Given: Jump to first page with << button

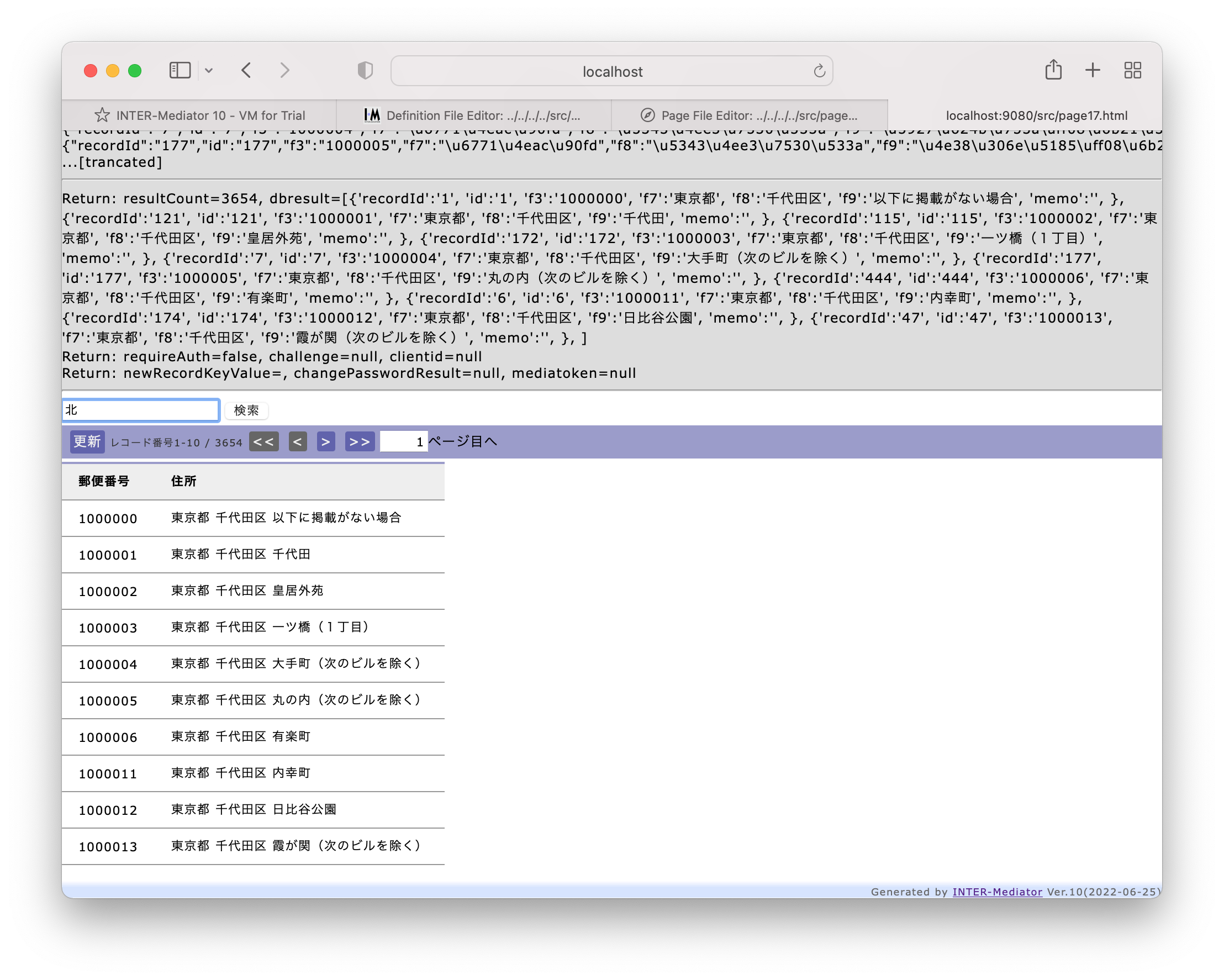Looking at the screenshot, I should coord(263,442).
